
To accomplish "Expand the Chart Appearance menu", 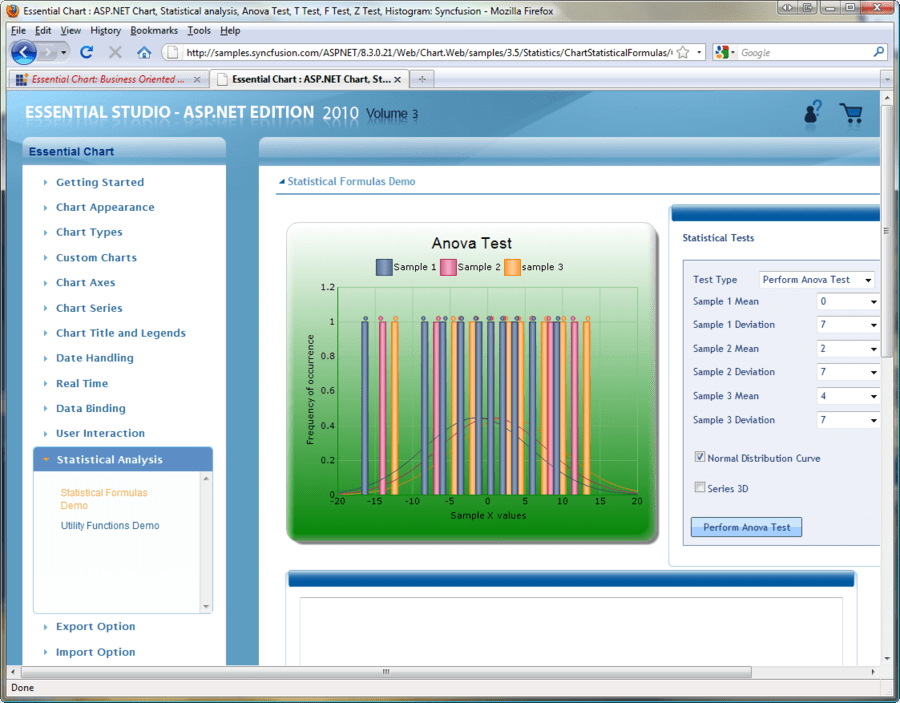I will 105,207.
